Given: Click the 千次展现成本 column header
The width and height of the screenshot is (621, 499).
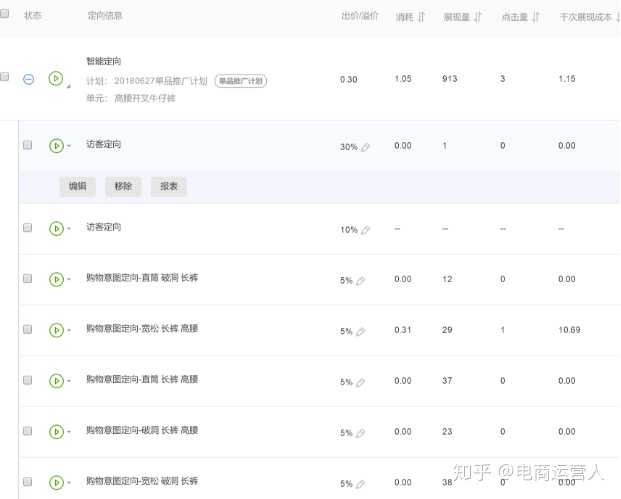Looking at the screenshot, I should (x=586, y=17).
